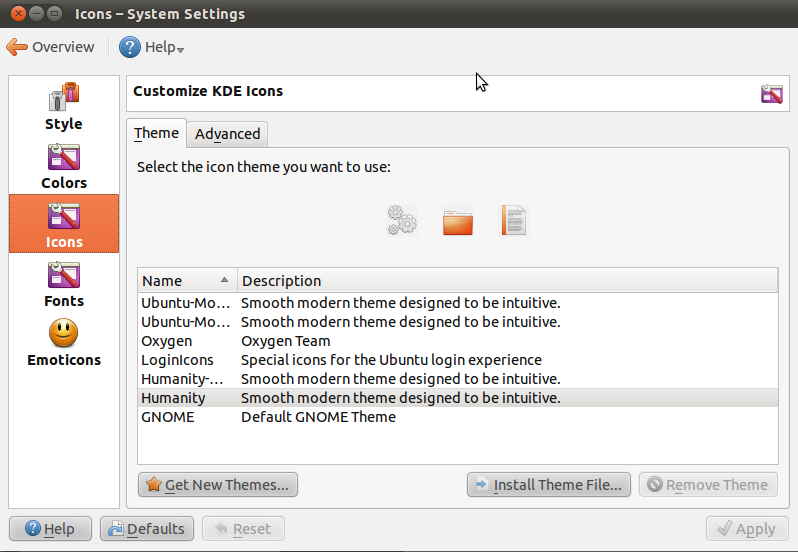The image size is (798, 552).
Task: Choose the LoginIcons theme entry
Action: (458, 360)
